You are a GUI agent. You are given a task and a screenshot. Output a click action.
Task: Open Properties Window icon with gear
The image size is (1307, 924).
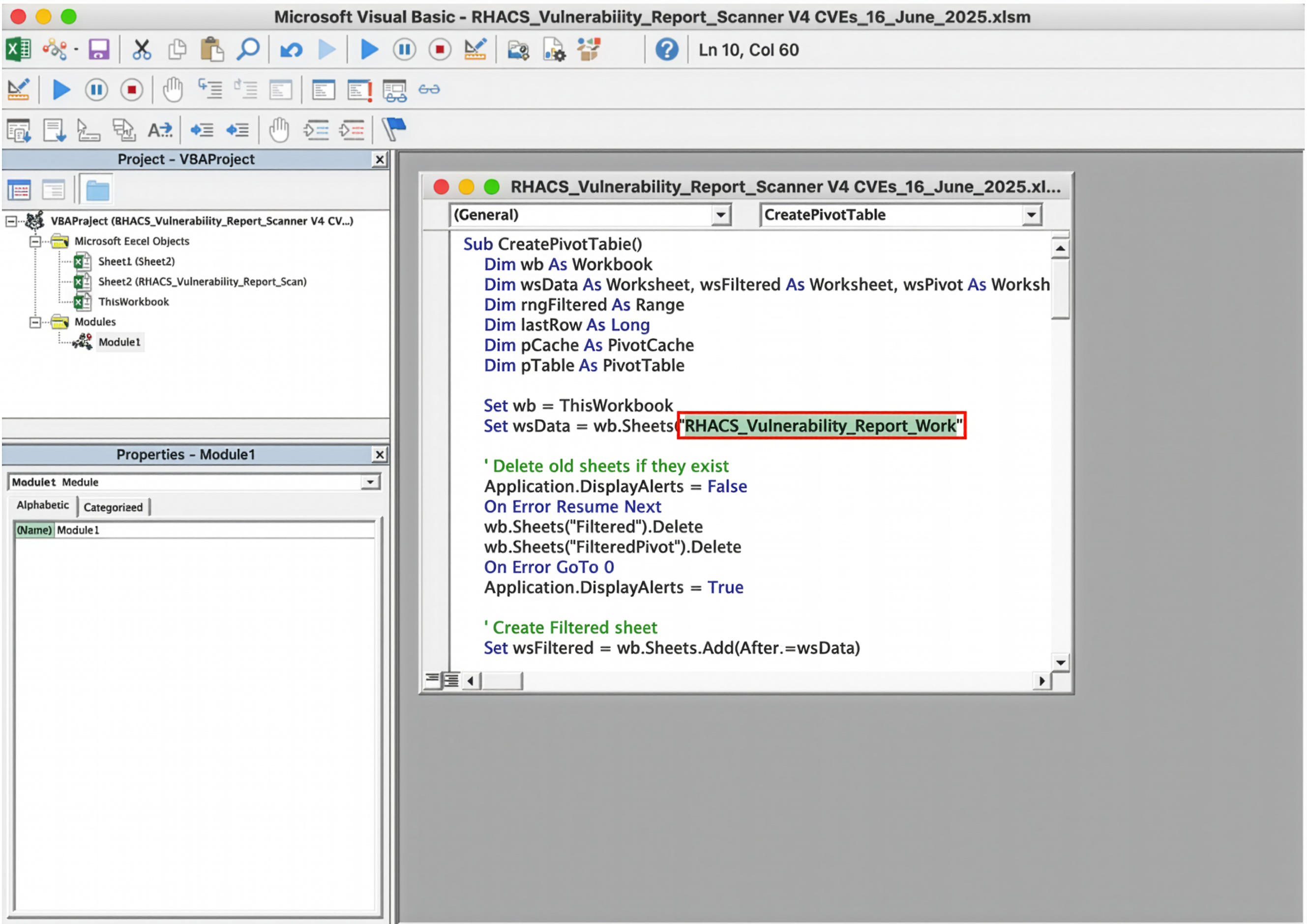(554, 50)
